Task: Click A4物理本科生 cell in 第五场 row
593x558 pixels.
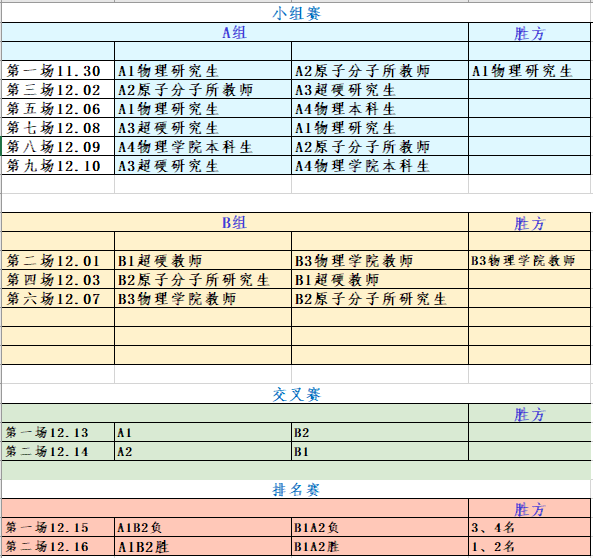Action: (380, 108)
